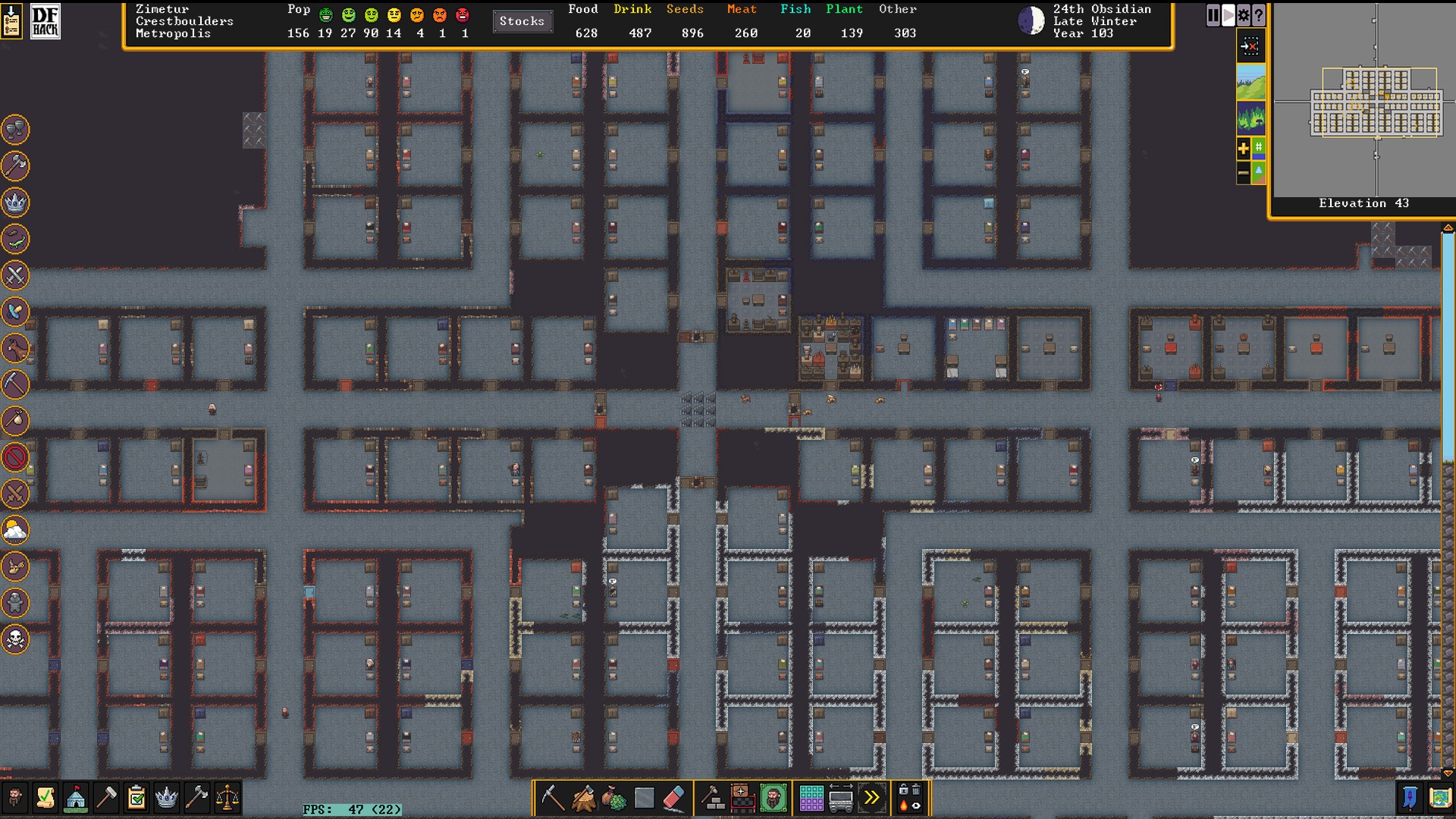
Task: Open the hauling minecart icon
Action: coord(841,798)
